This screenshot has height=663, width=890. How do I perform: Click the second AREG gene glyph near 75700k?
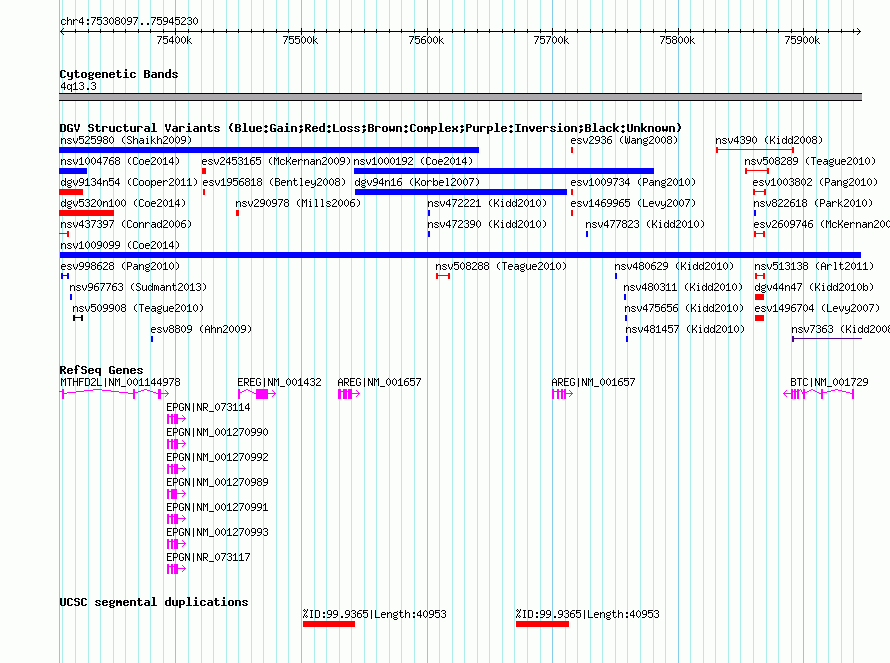(562, 394)
